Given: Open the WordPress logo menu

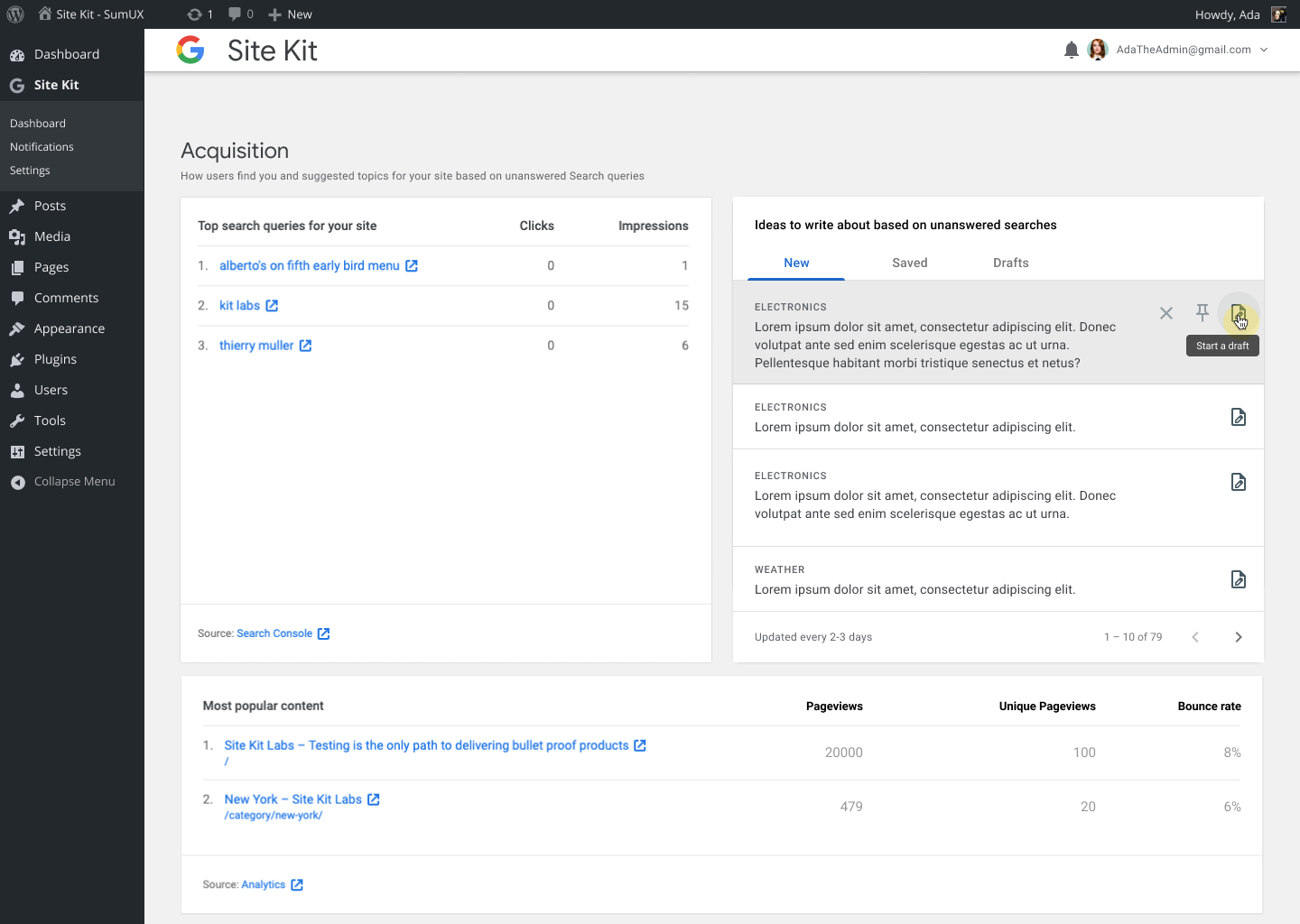Looking at the screenshot, I should pos(15,14).
